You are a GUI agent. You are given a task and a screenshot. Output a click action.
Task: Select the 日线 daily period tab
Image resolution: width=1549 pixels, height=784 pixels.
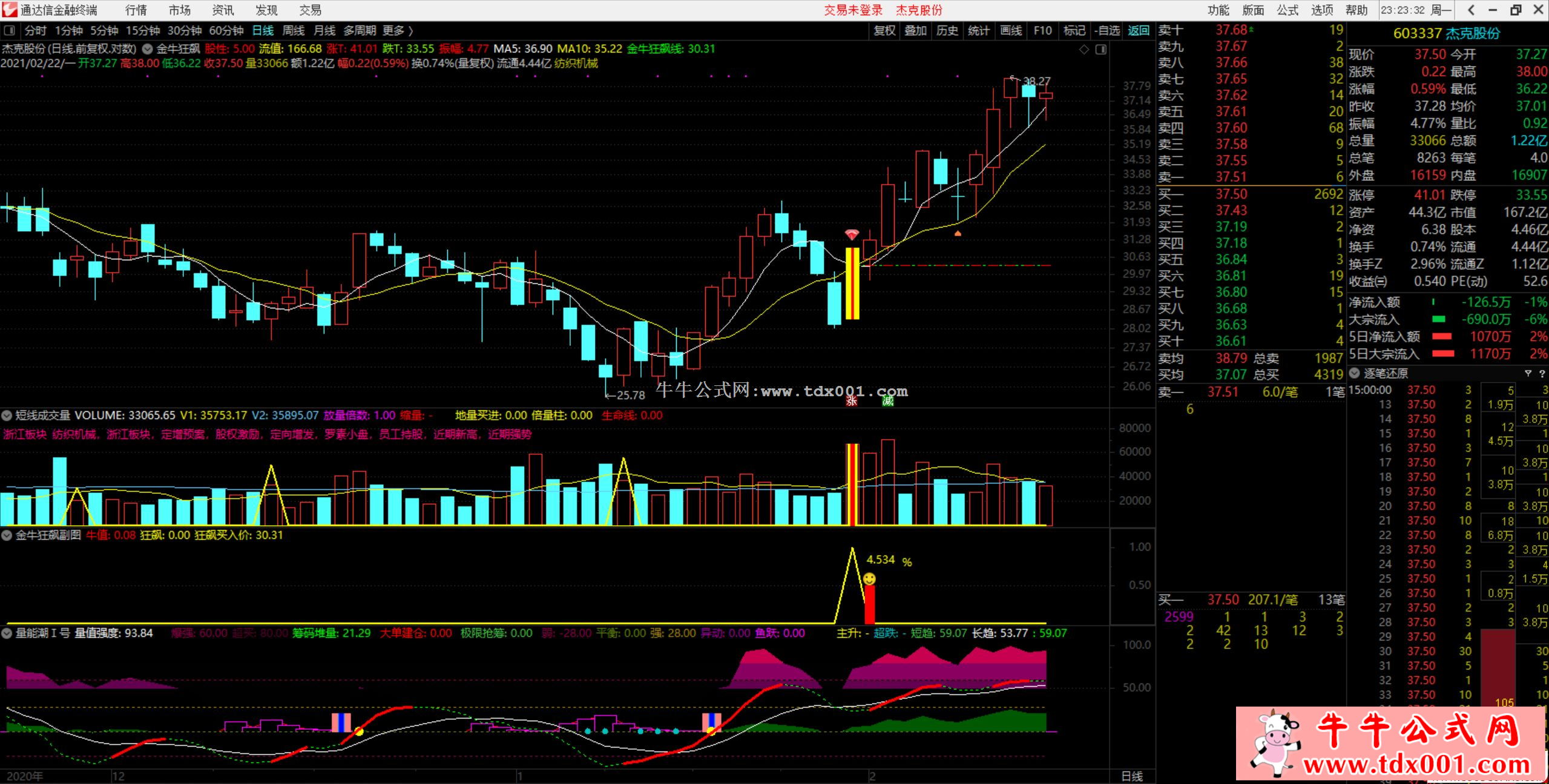pos(263,30)
